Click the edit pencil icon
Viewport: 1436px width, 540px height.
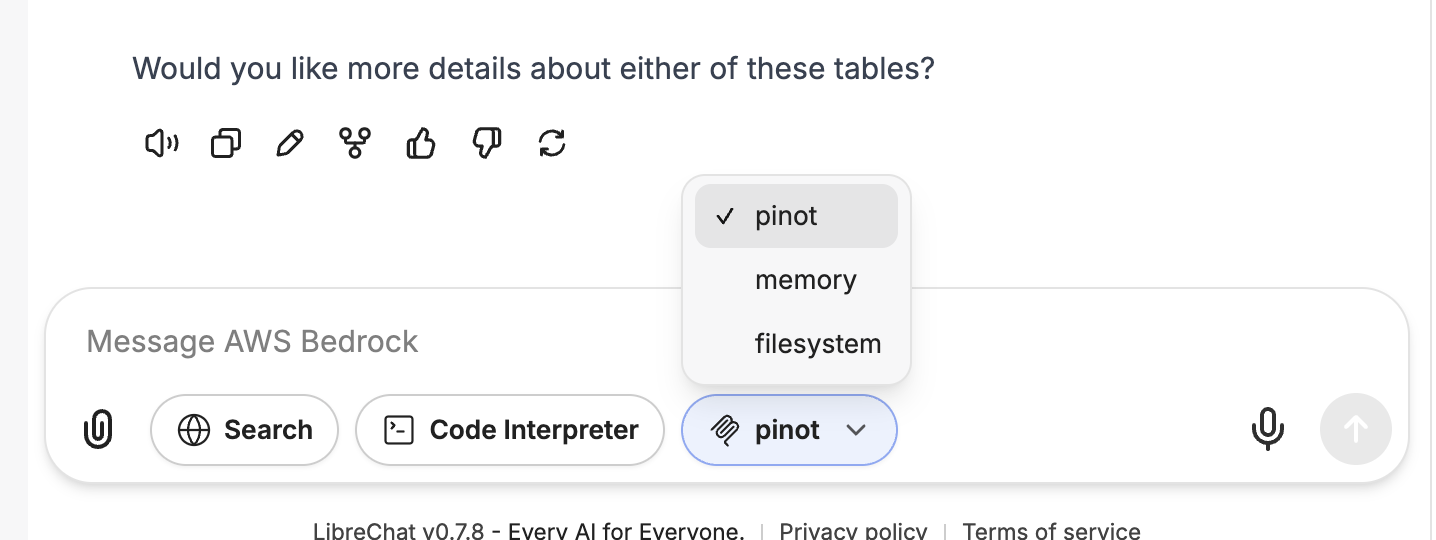[290, 144]
